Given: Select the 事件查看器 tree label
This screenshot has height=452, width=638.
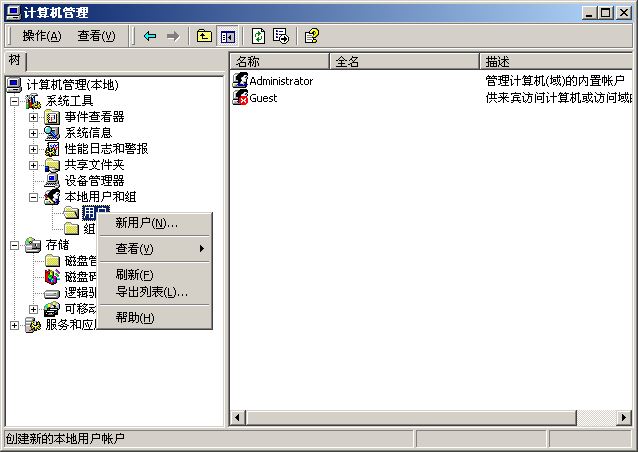Looking at the screenshot, I should pos(94,117).
